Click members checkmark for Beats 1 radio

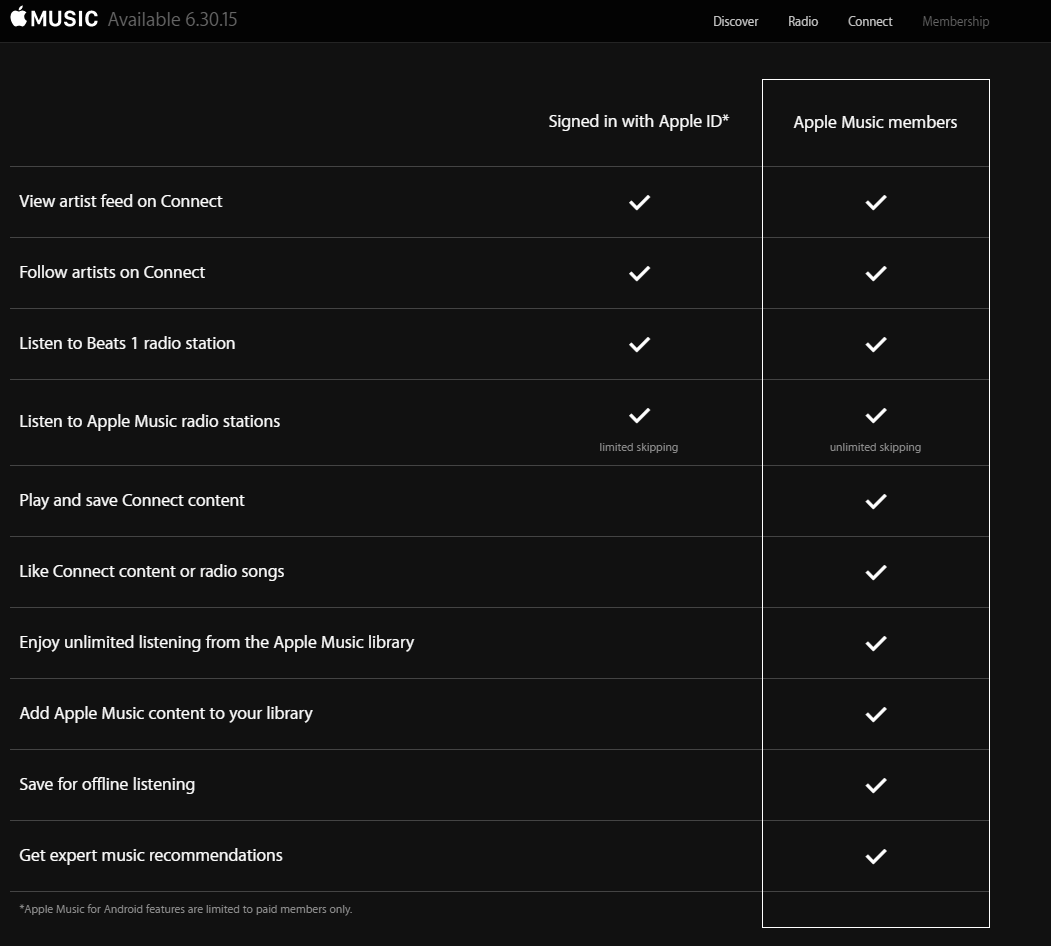click(x=876, y=344)
